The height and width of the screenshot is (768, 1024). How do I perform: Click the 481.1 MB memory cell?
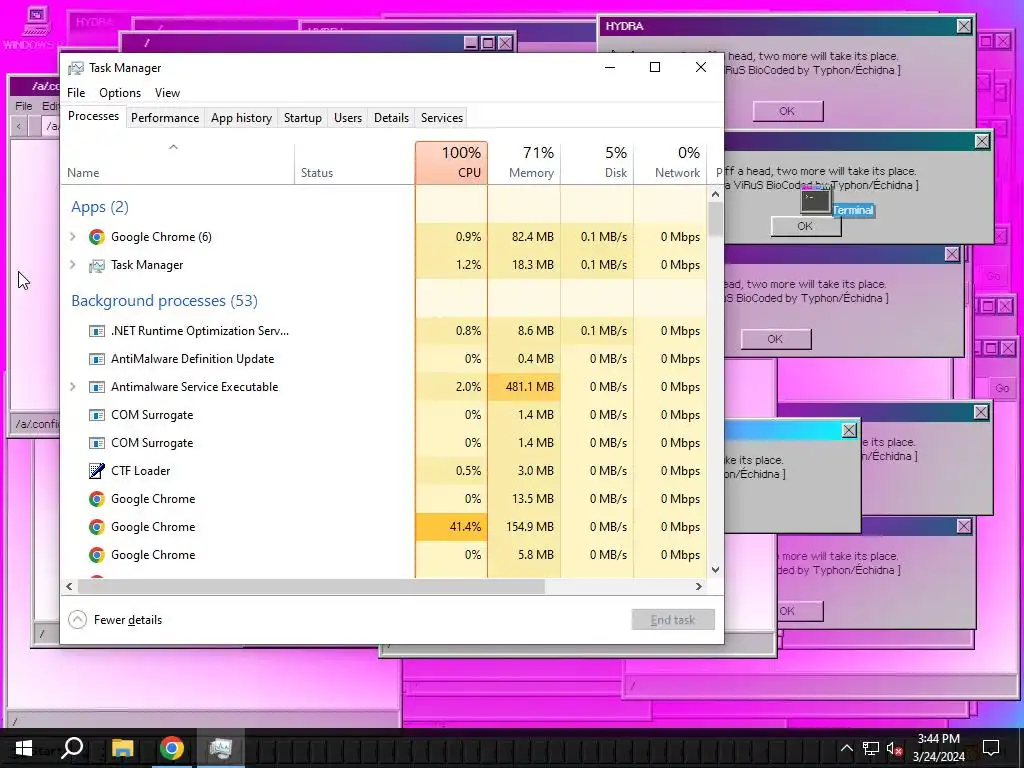(x=524, y=387)
